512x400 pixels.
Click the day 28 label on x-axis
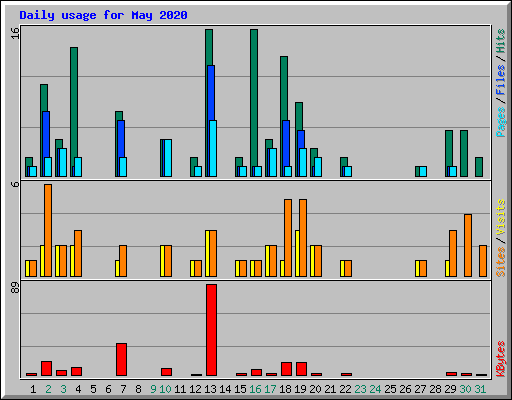[x=435, y=389]
